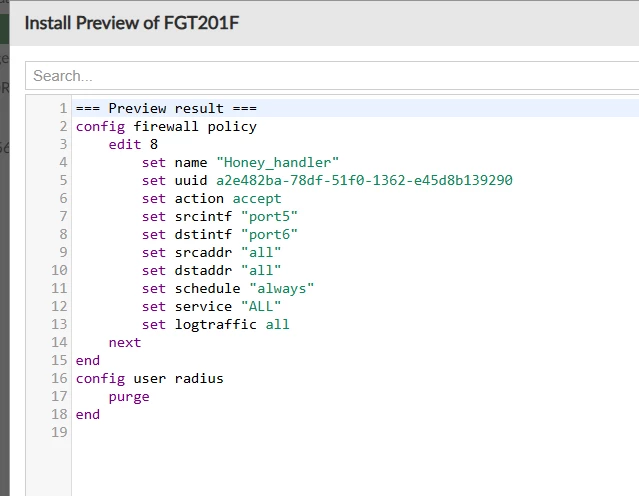The height and width of the screenshot is (496, 639).
Task: Click the next keyword on line 14
Action: 125,342
